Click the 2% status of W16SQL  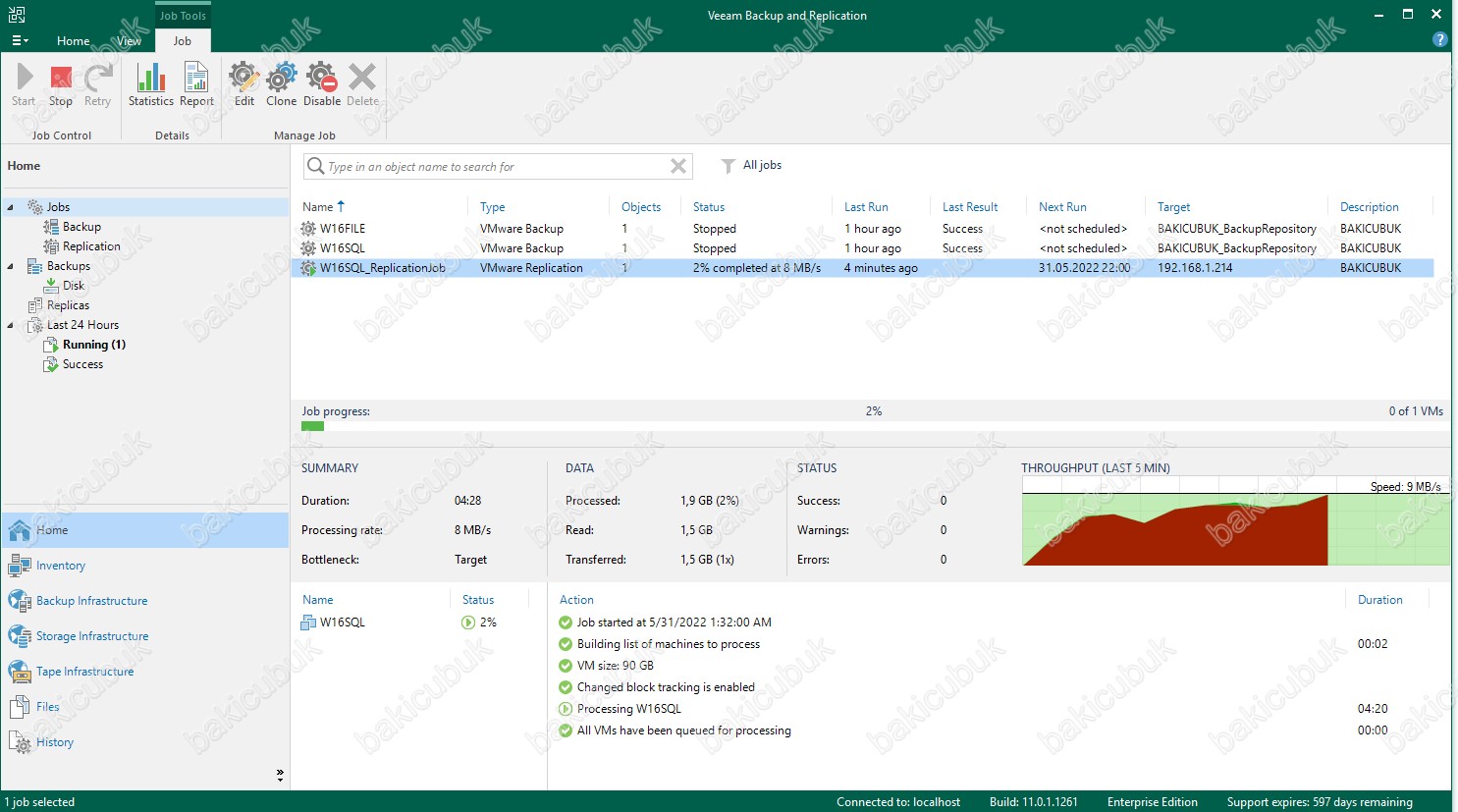pyautogui.click(x=479, y=623)
